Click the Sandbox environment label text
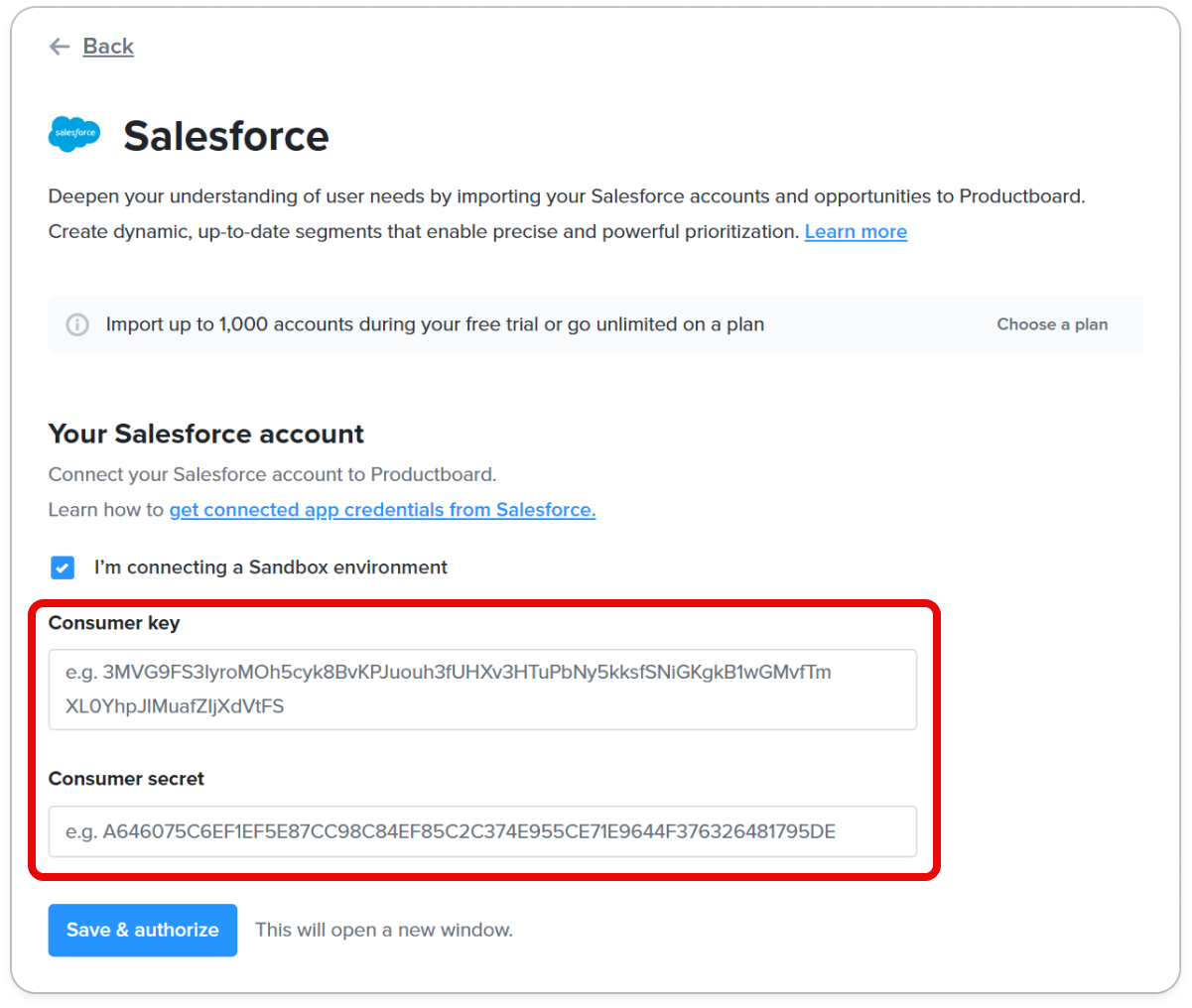Viewport: 1192px width, 1008px height. pyautogui.click(x=271, y=567)
